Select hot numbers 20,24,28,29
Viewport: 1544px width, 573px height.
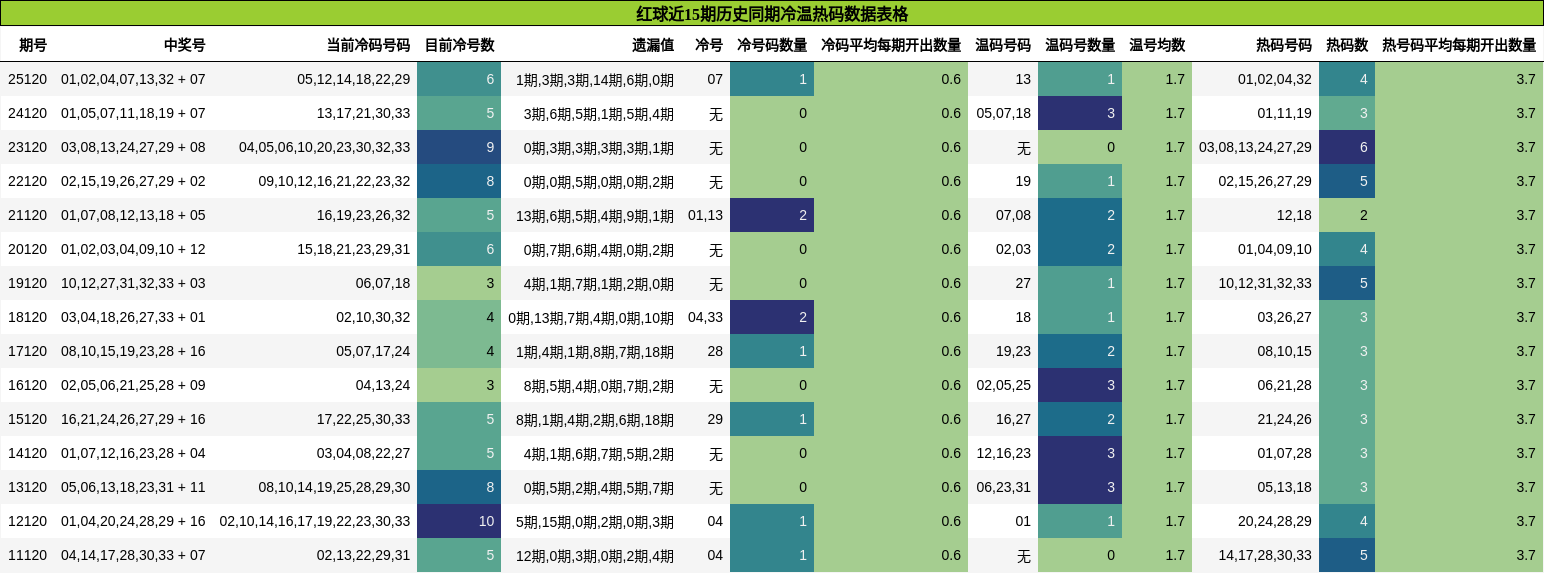pyautogui.click(x=1275, y=521)
